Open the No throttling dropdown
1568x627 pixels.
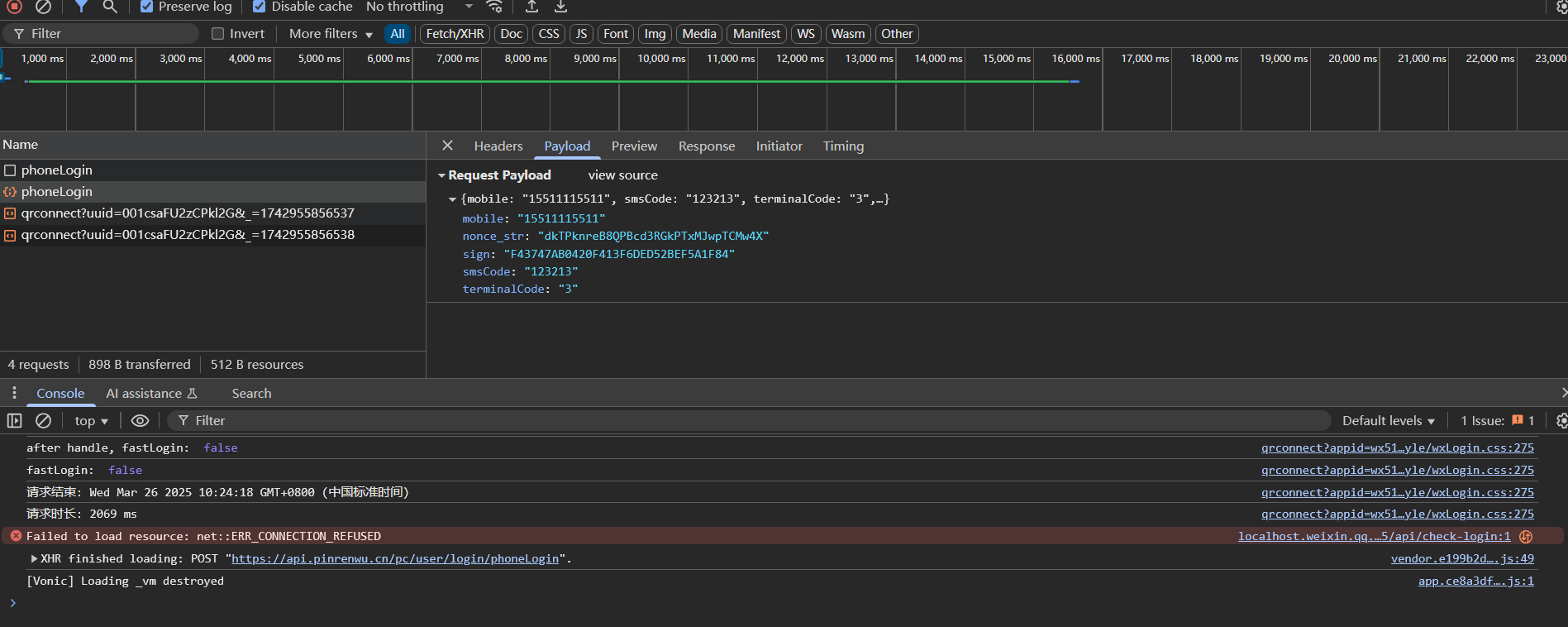(x=419, y=7)
